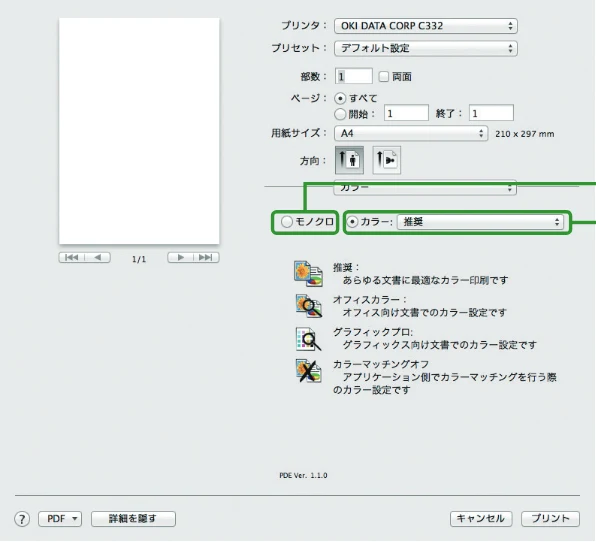Viewport: 596px width, 542px height.
Task: Click text グラフィックス向け文書でのカラー設定です
Action: tap(440, 345)
